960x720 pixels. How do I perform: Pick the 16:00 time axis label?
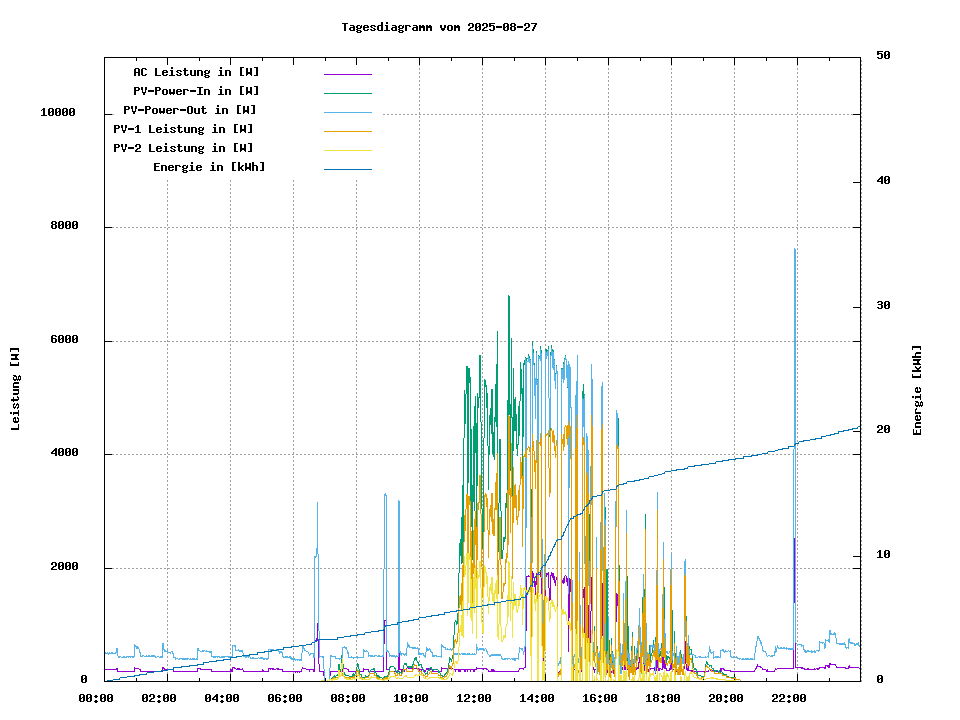click(599, 698)
